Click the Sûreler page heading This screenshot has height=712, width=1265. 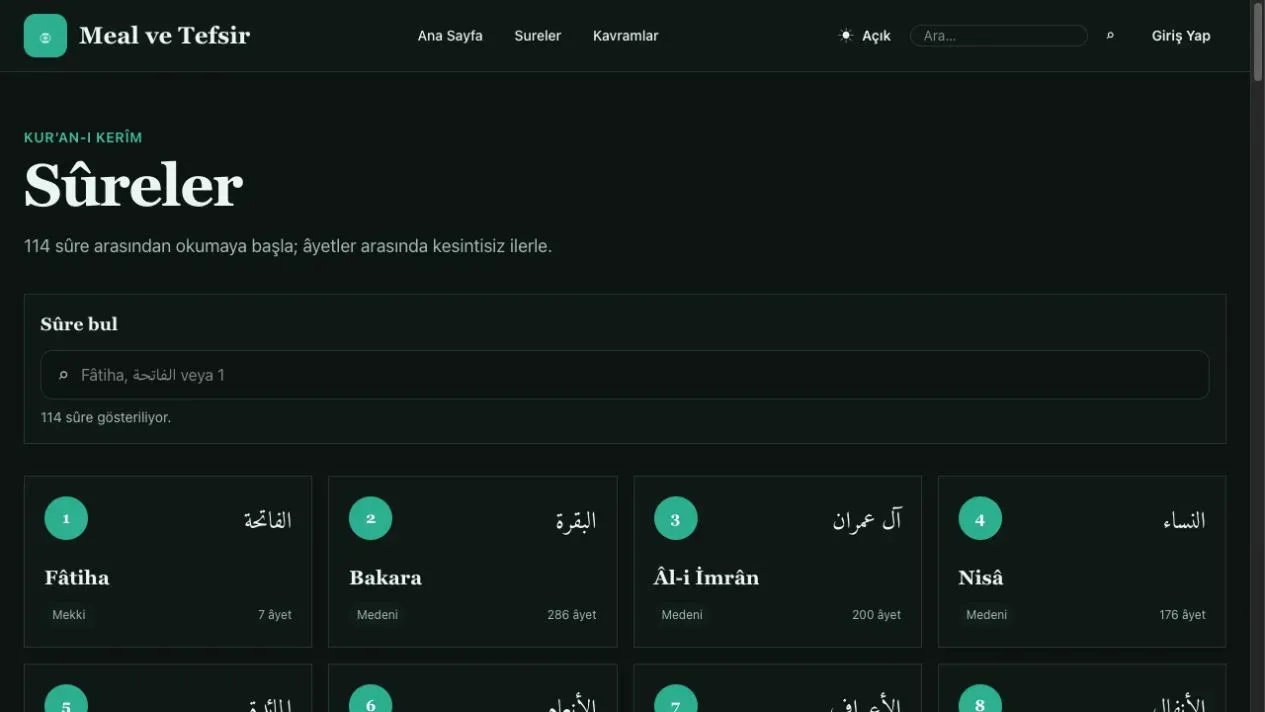[x=133, y=186]
